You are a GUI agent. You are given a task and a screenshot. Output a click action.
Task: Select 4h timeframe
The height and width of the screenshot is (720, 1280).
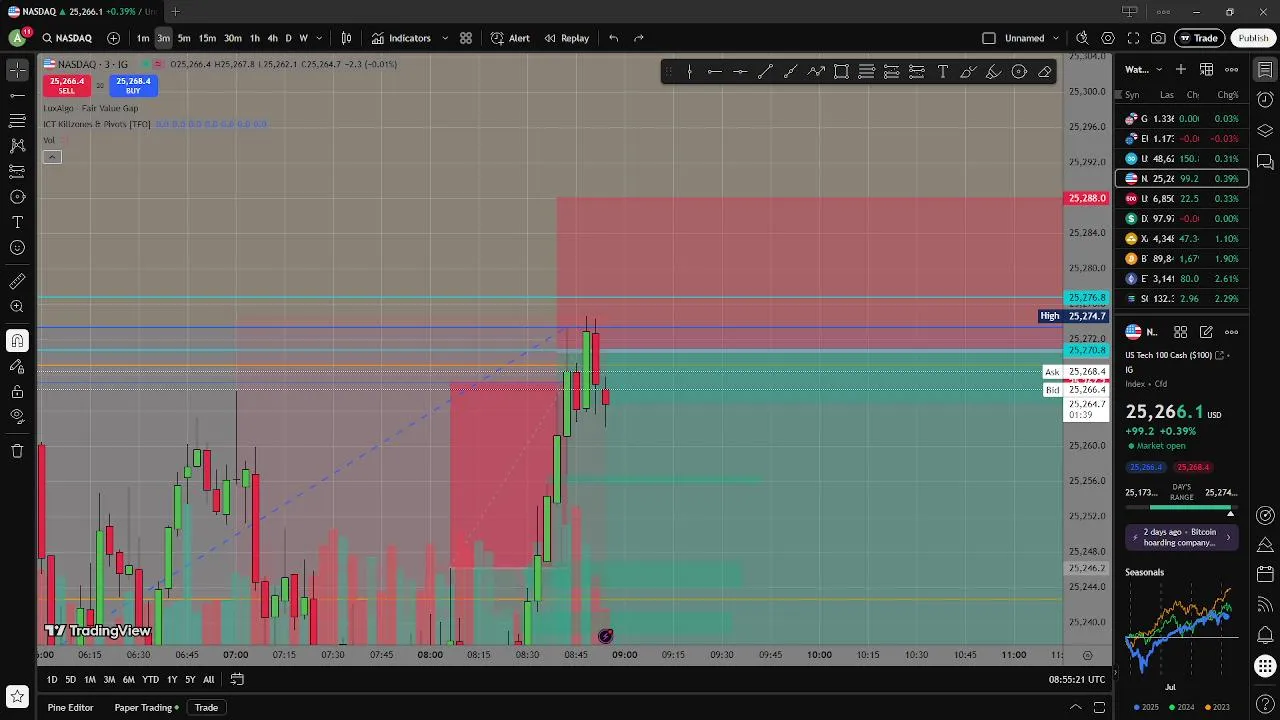point(272,38)
